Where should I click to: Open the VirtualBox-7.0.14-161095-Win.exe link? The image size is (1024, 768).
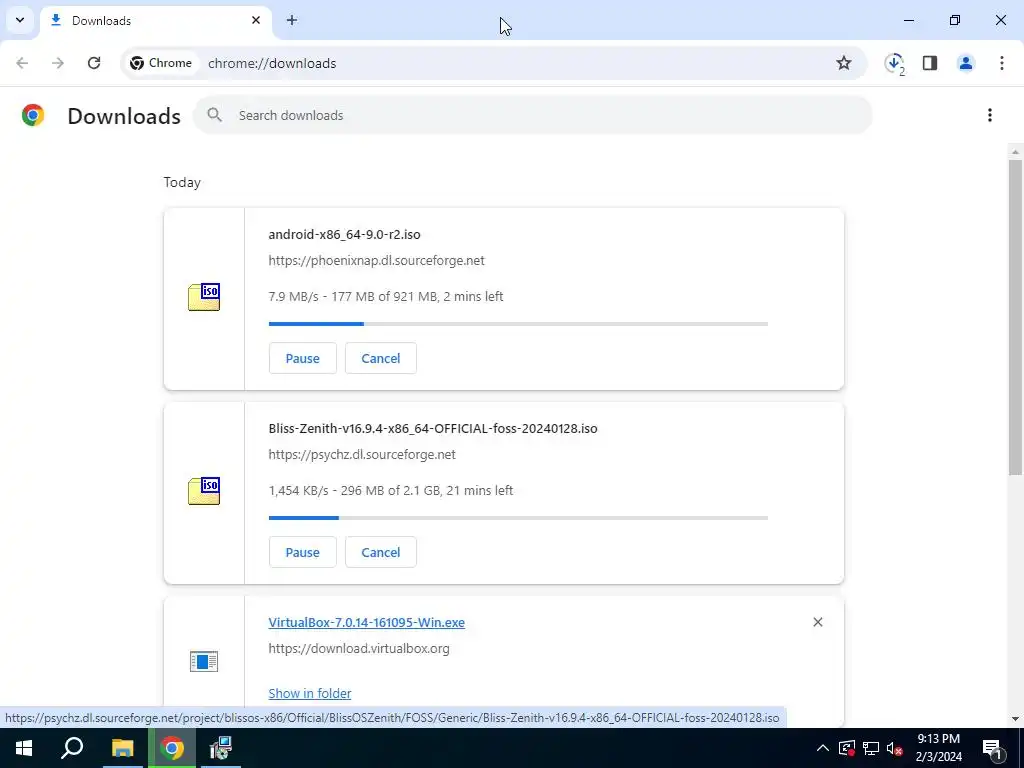tap(366, 622)
